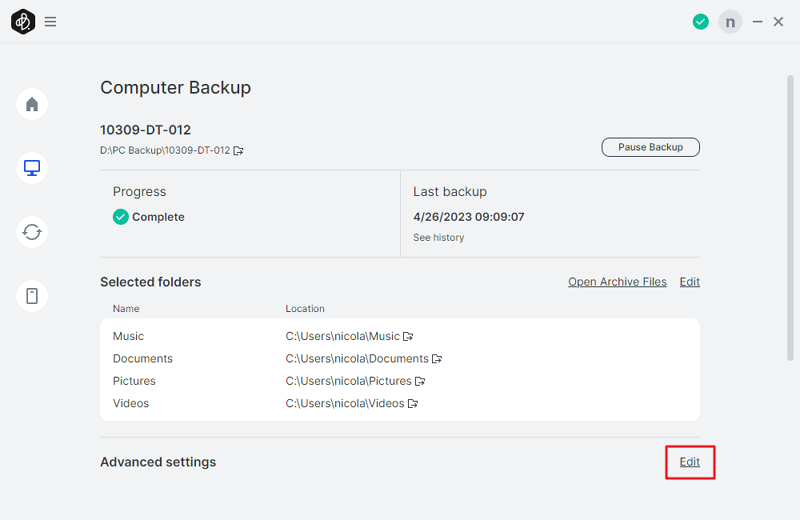Open Music folder location icon
This screenshot has width=800, height=520.
pyautogui.click(x=408, y=336)
